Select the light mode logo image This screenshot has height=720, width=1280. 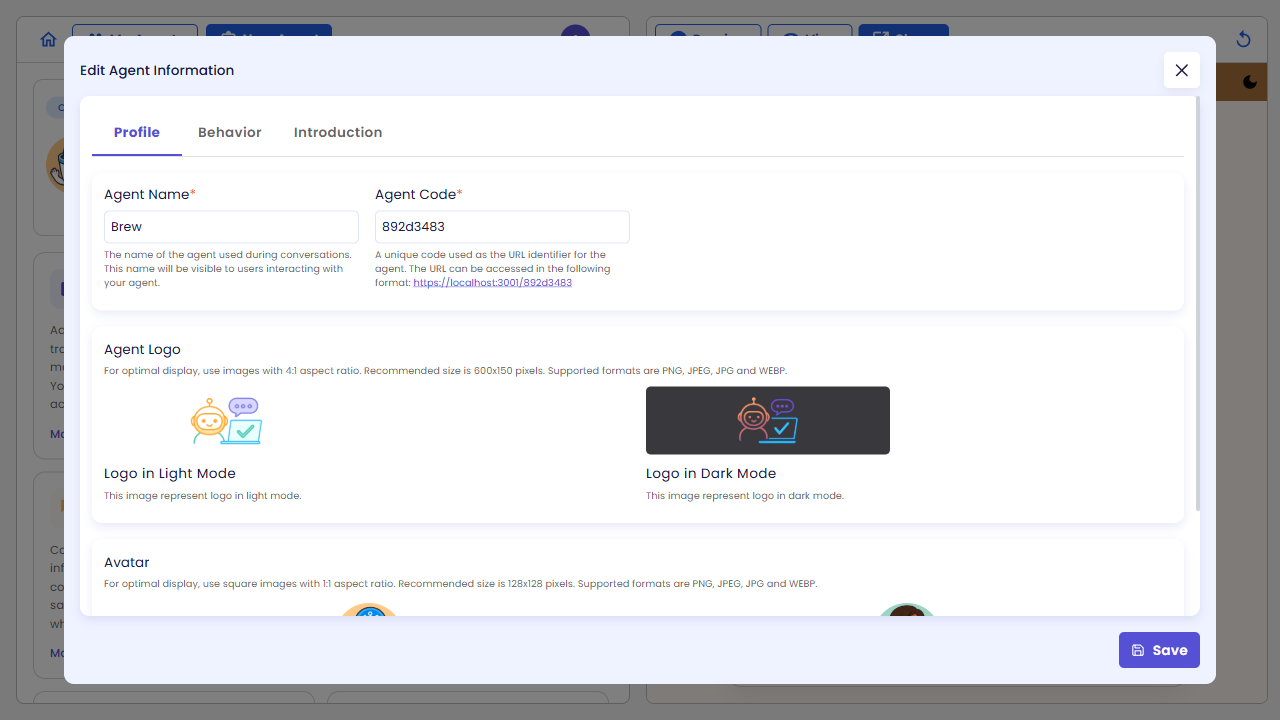[226, 420]
